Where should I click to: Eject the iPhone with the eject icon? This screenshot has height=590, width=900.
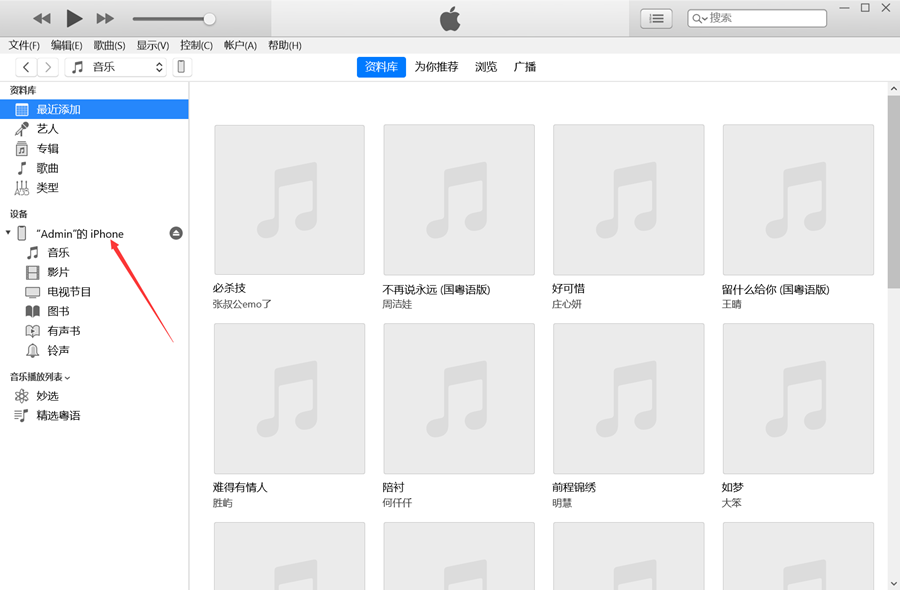click(176, 233)
